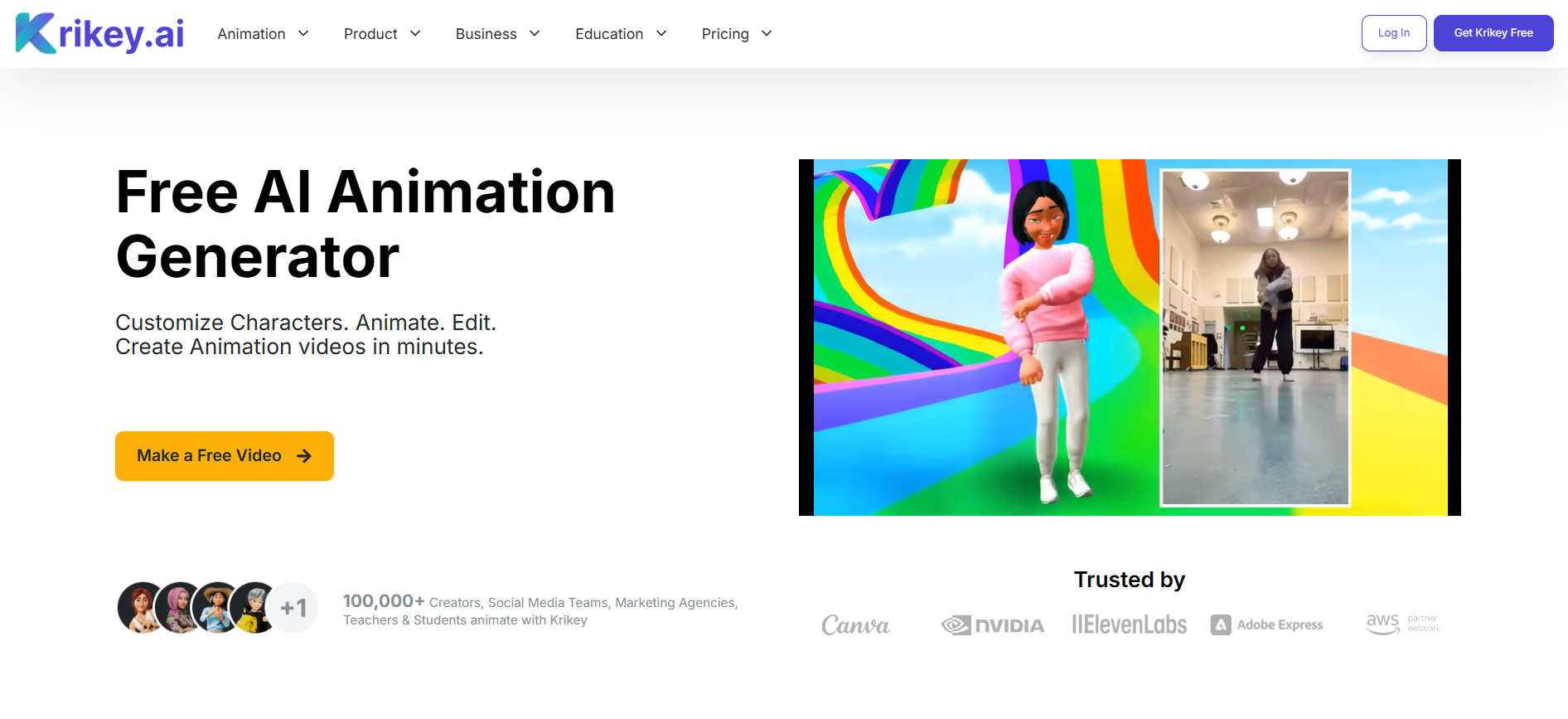The image size is (1568, 719).
Task: Expand the Business chevron arrow
Action: [535, 33]
